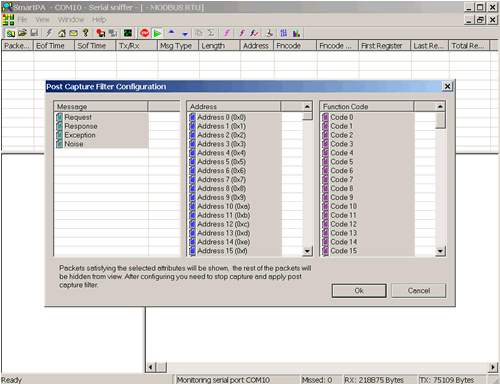This screenshot has width=500, height=384.
Task: Click the Function Code list scroll-down arrow
Action: [440, 251]
